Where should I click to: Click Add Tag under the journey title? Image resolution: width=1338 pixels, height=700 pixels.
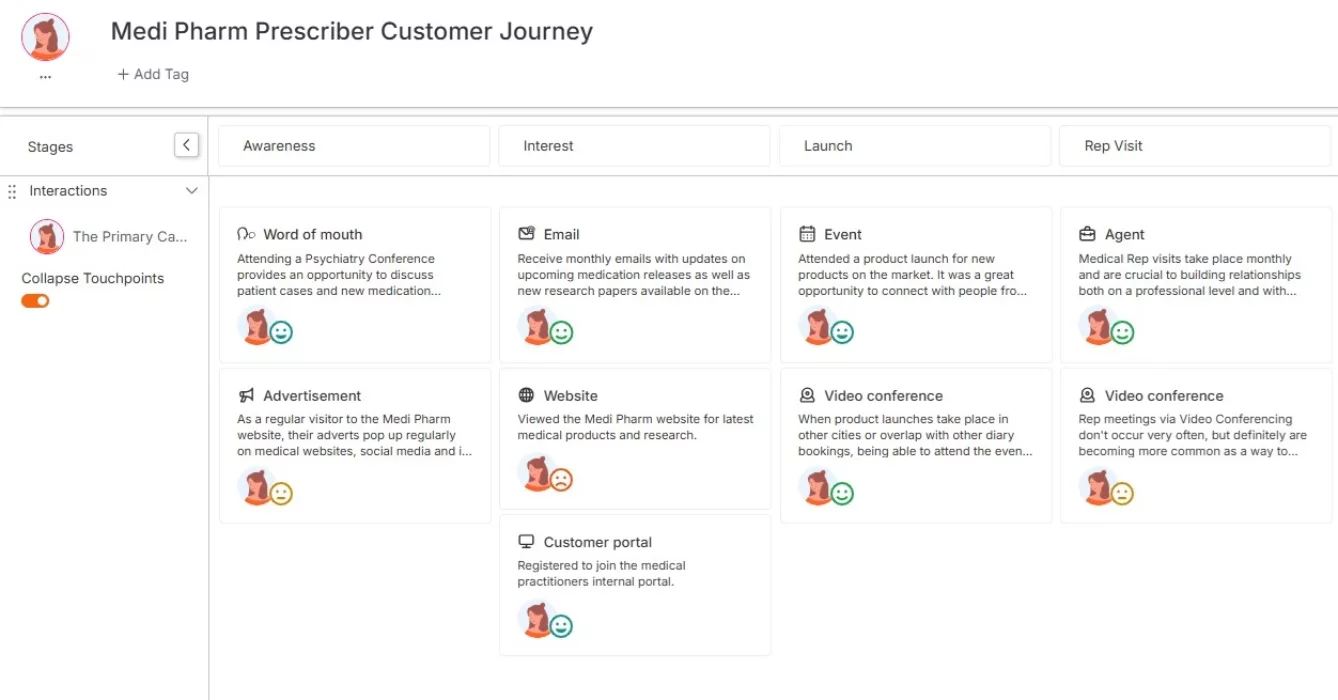153,73
